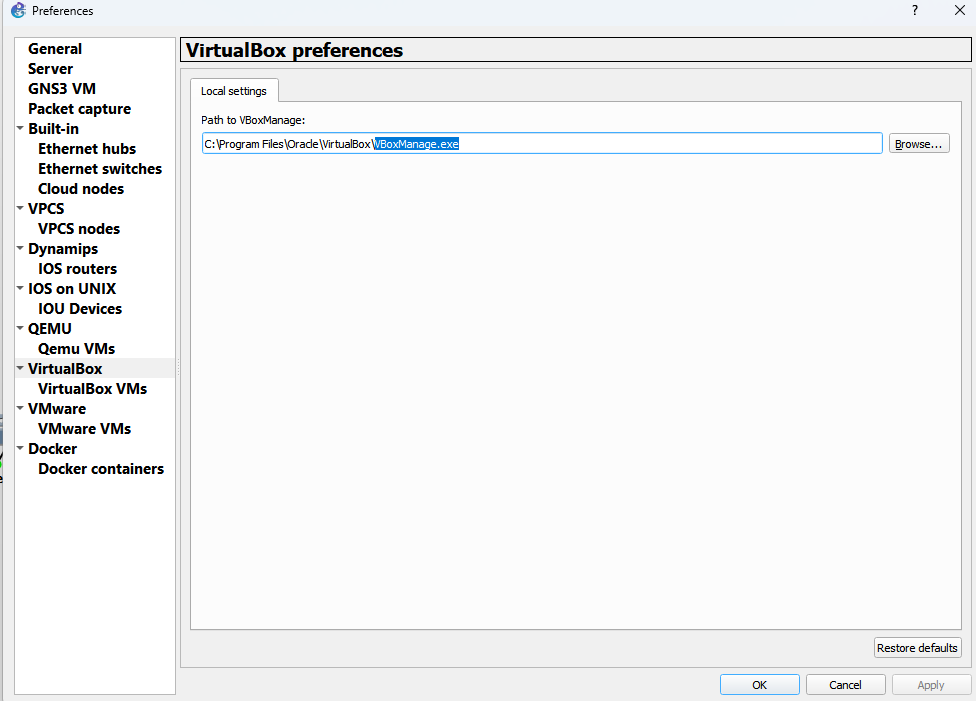The height and width of the screenshot is (701, 976).
Task: Restore defaults for VirtualBox preferences
Action: pos(917,647)
